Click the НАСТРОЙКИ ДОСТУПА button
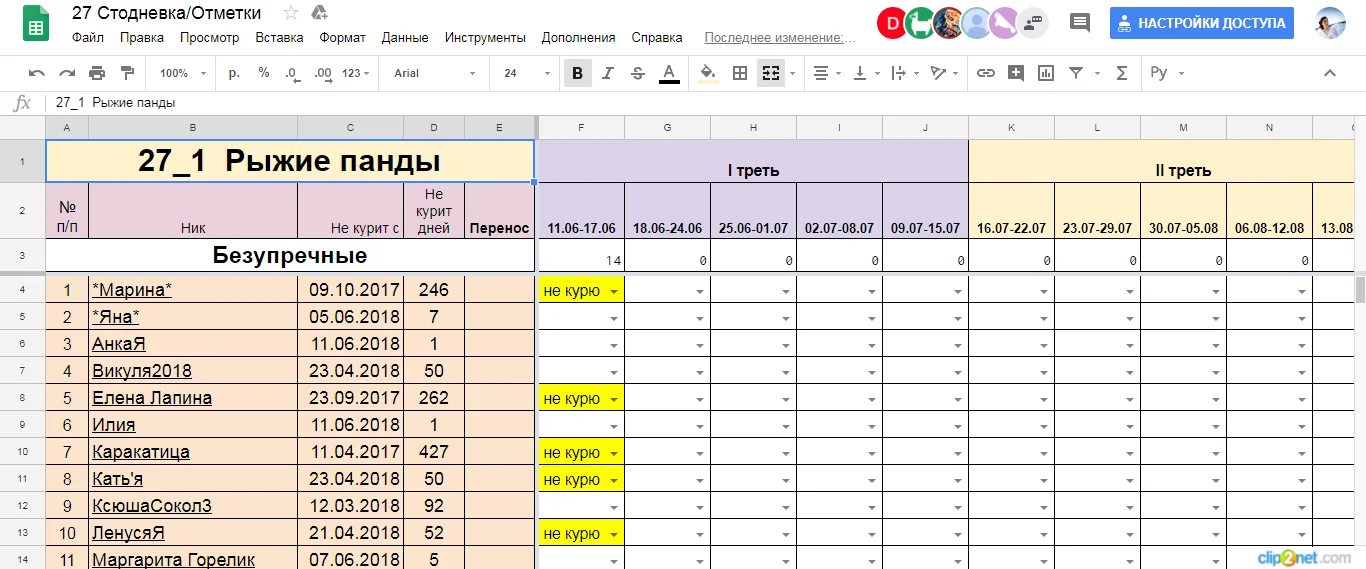Image resolution: width=1366 pixels, height=569 pixels. (x=1201, y=23)
